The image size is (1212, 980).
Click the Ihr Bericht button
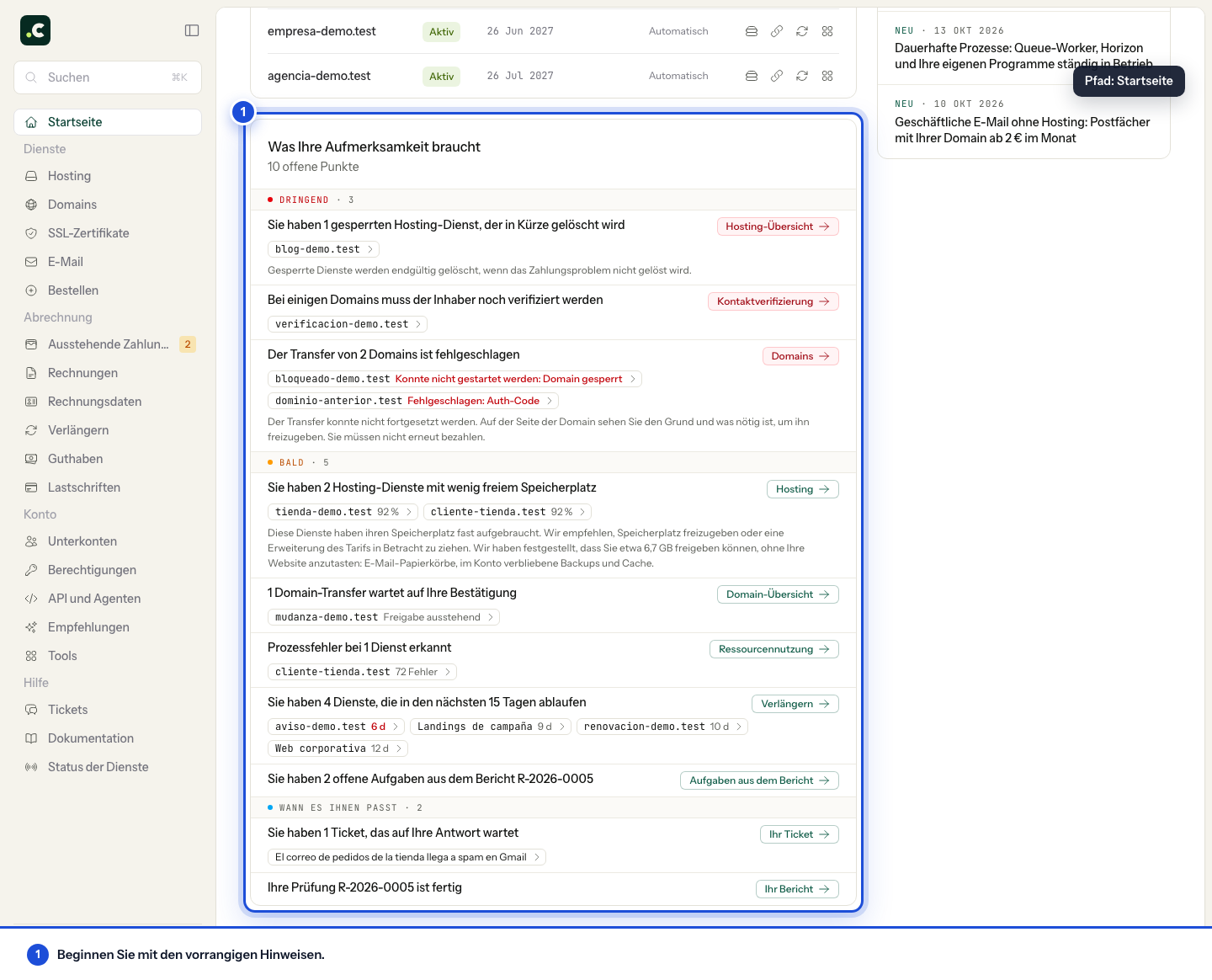tap(797, 889)
